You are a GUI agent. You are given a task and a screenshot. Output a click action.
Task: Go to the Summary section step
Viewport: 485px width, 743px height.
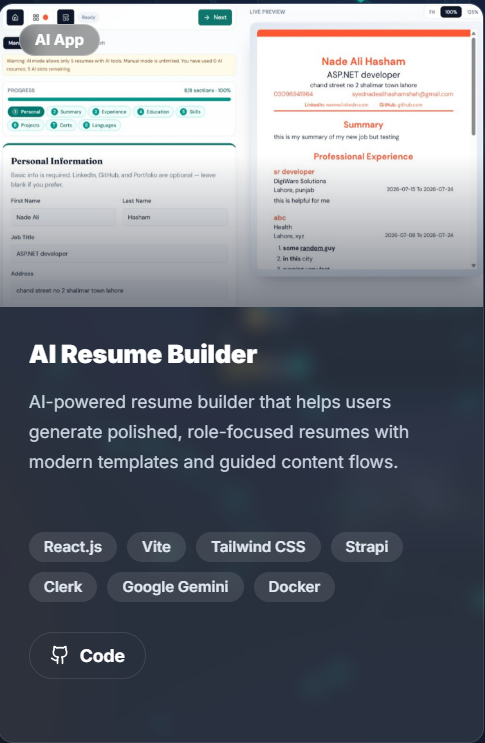click(x=66, y=112)
